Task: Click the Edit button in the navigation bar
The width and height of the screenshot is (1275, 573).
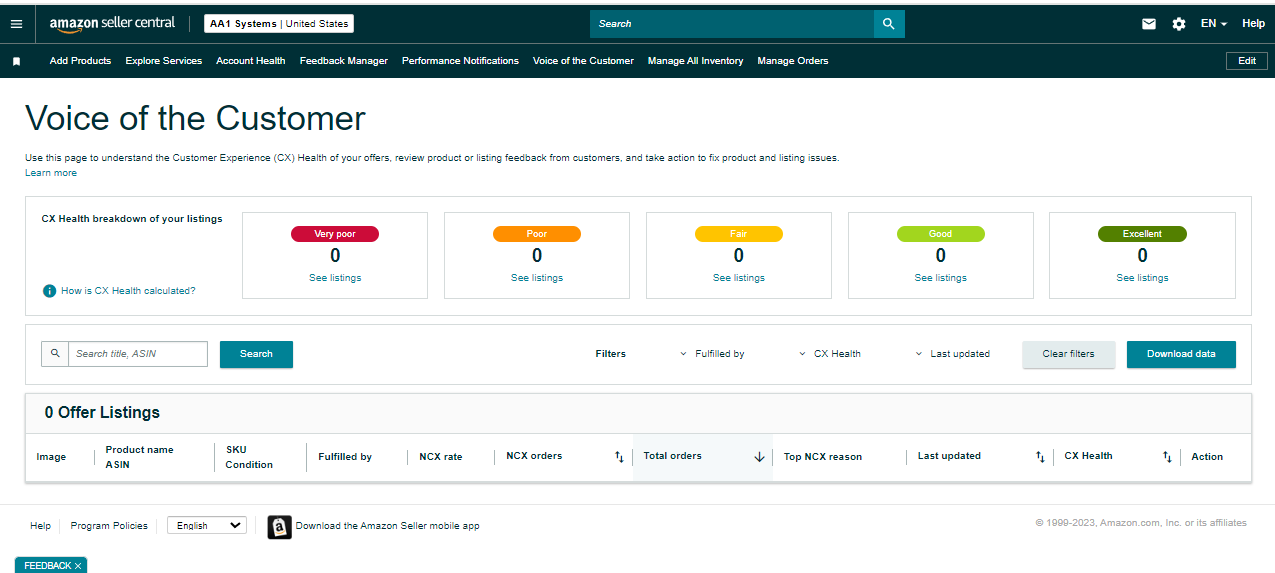Action: [x=1247, y=61]
